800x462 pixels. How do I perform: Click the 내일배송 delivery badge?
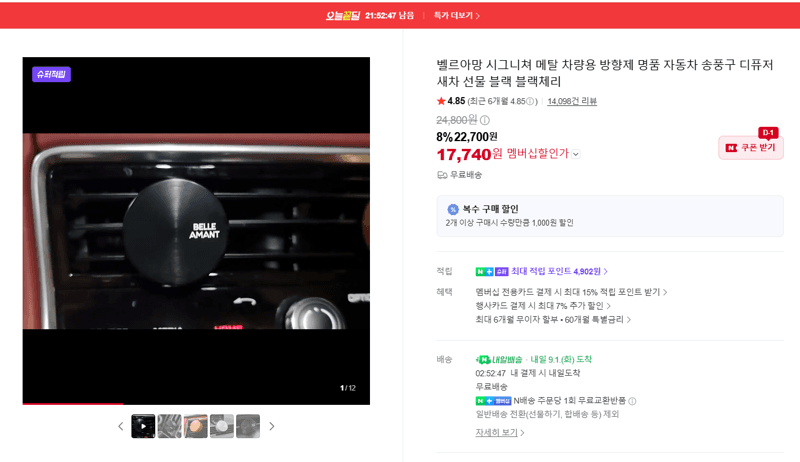pos(499,360)
